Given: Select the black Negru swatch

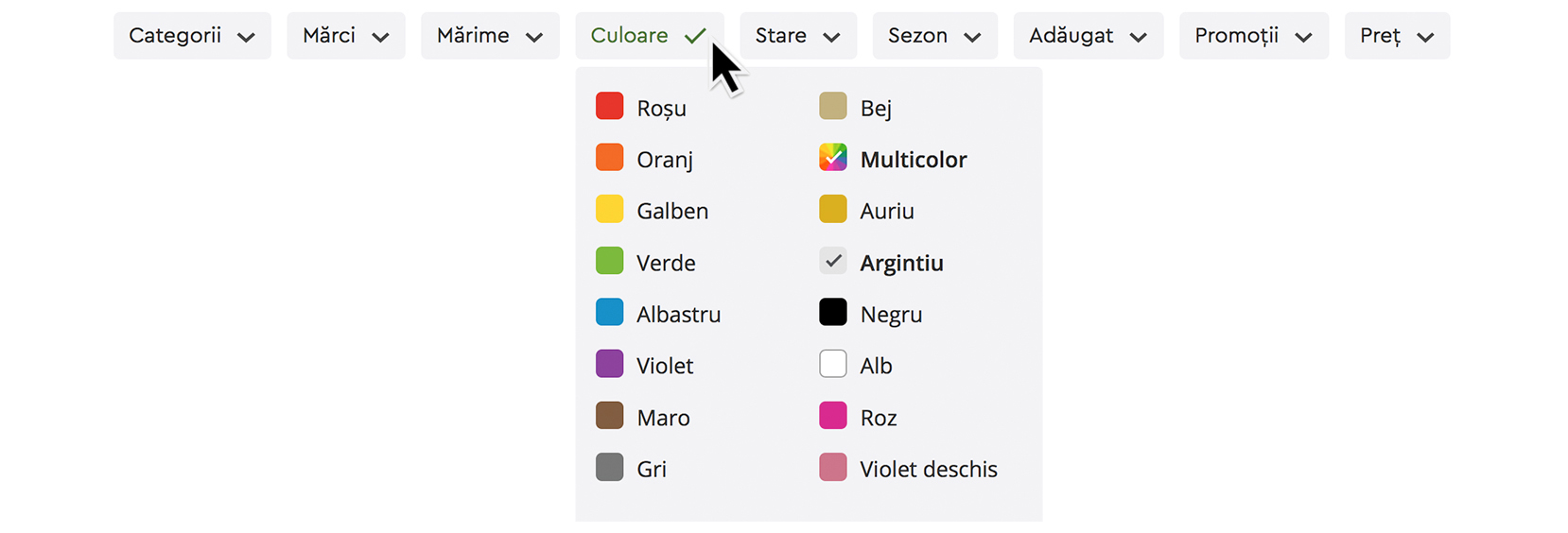Looking at the screenshot, I should coord(832,312).
